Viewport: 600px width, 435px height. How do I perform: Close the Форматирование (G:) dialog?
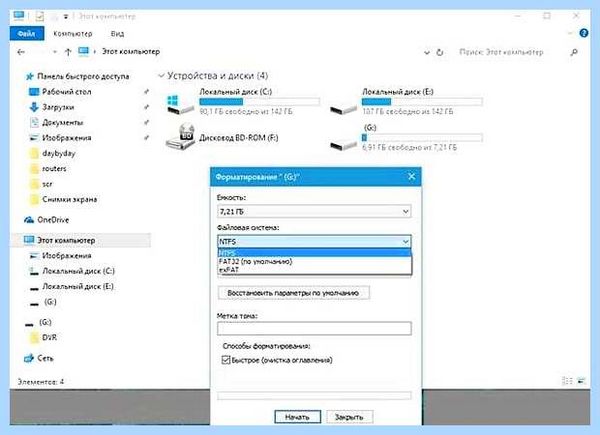tap(411, 177)
